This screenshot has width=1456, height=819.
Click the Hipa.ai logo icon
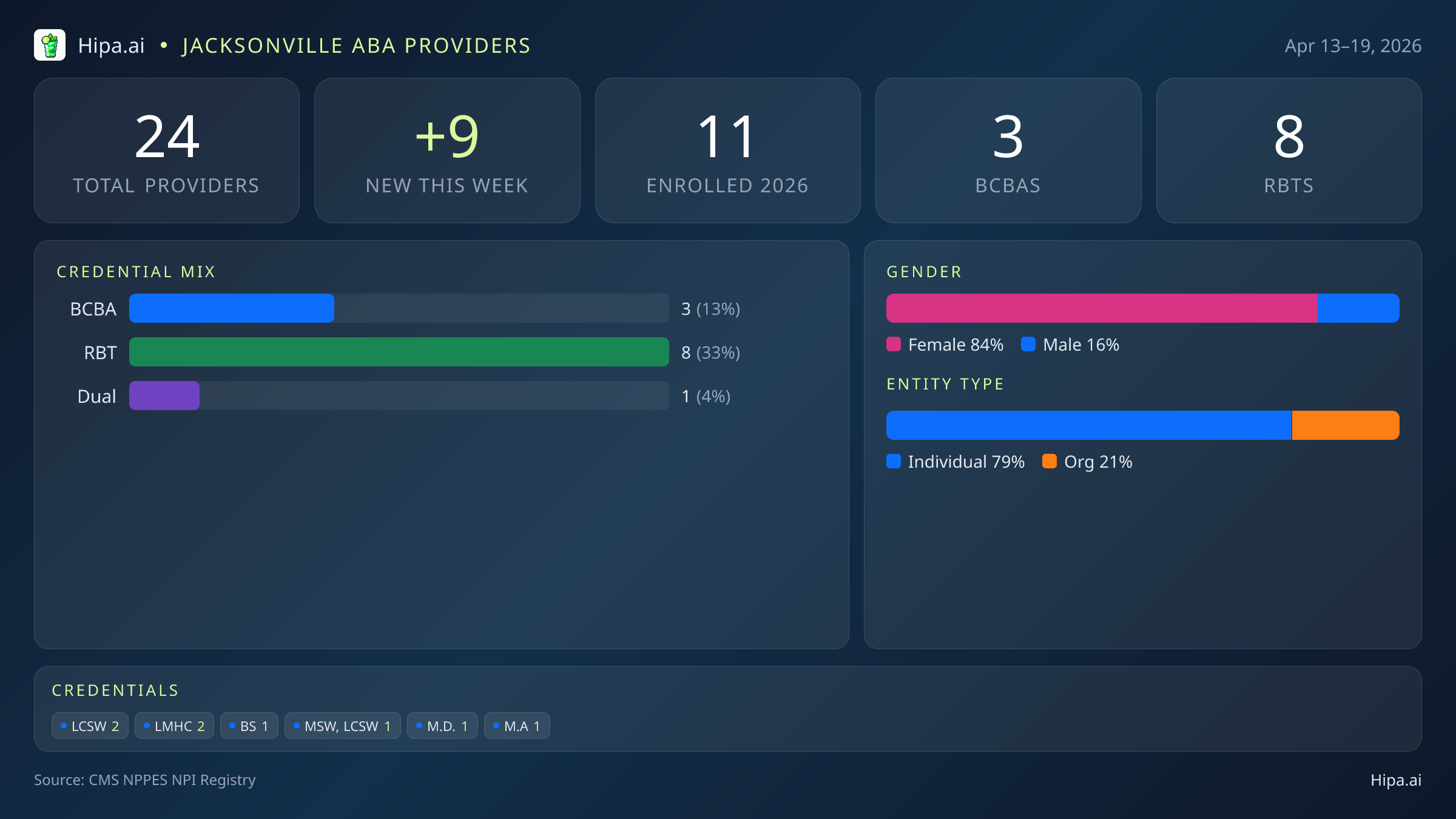[50, 45]
